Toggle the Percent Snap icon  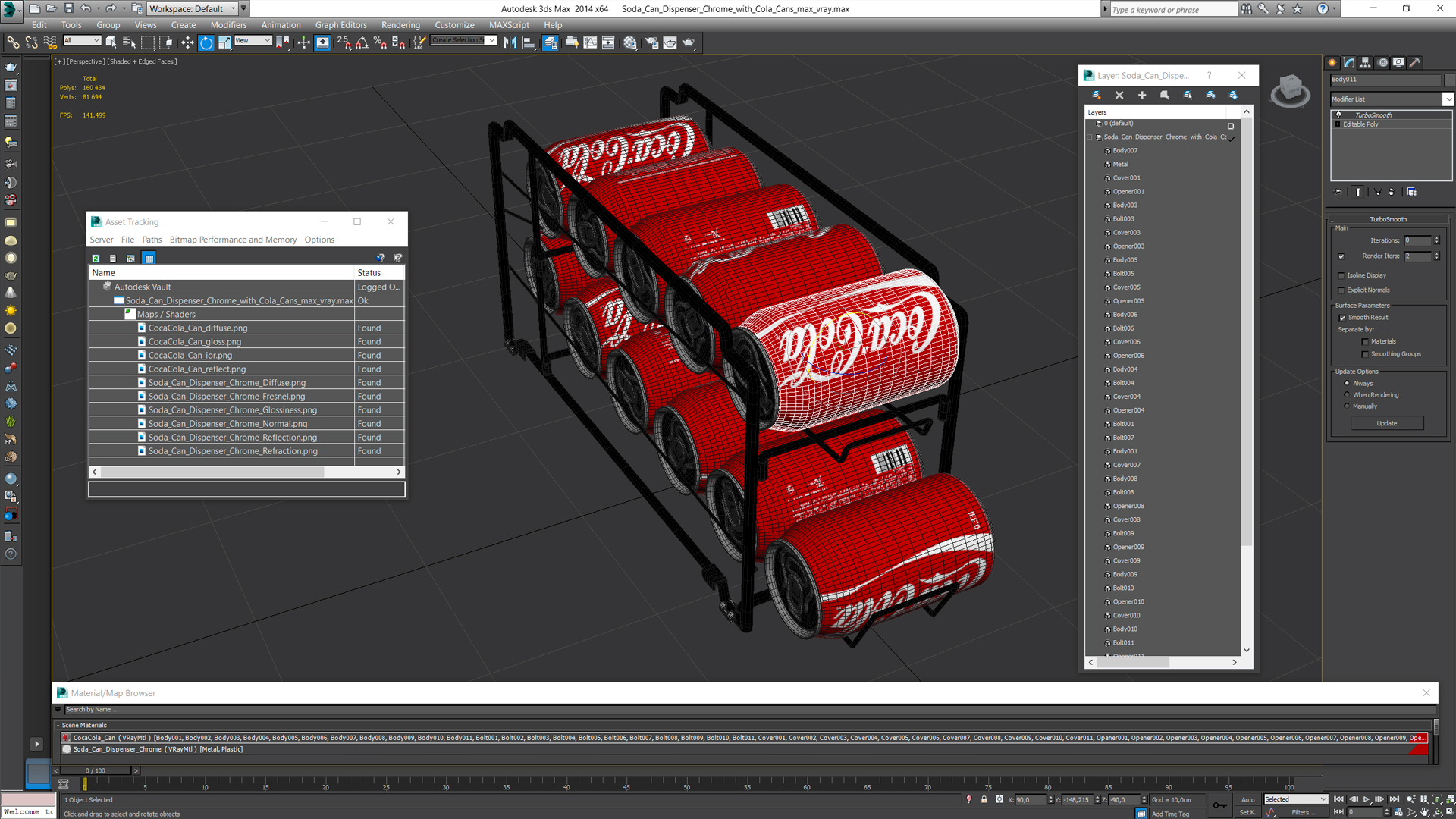[381, 42]
